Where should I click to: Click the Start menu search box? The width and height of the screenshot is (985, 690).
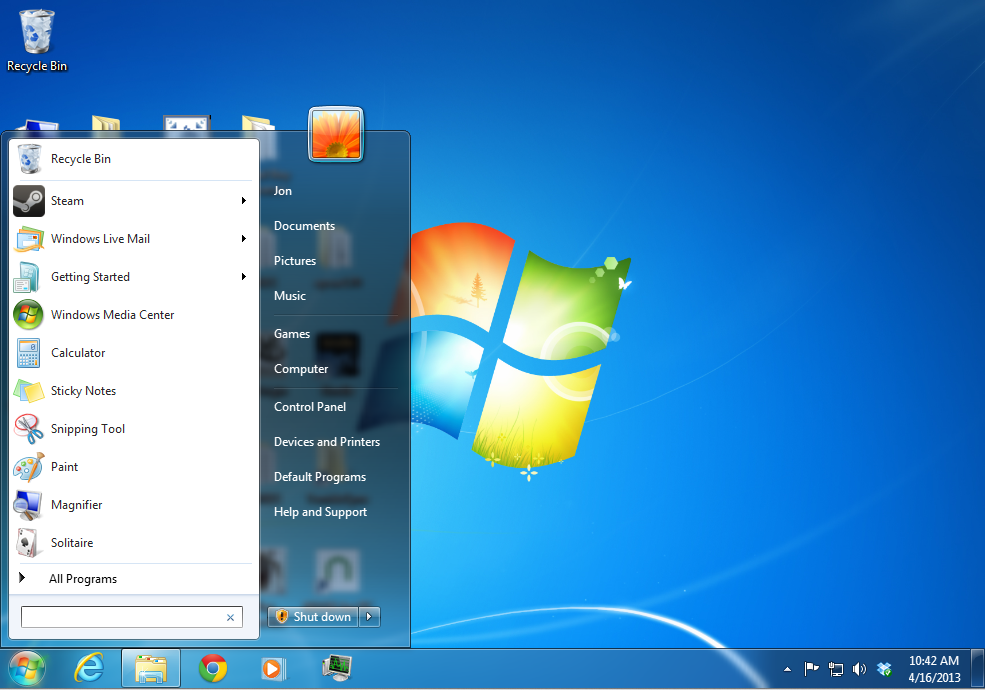coord(122,617)
